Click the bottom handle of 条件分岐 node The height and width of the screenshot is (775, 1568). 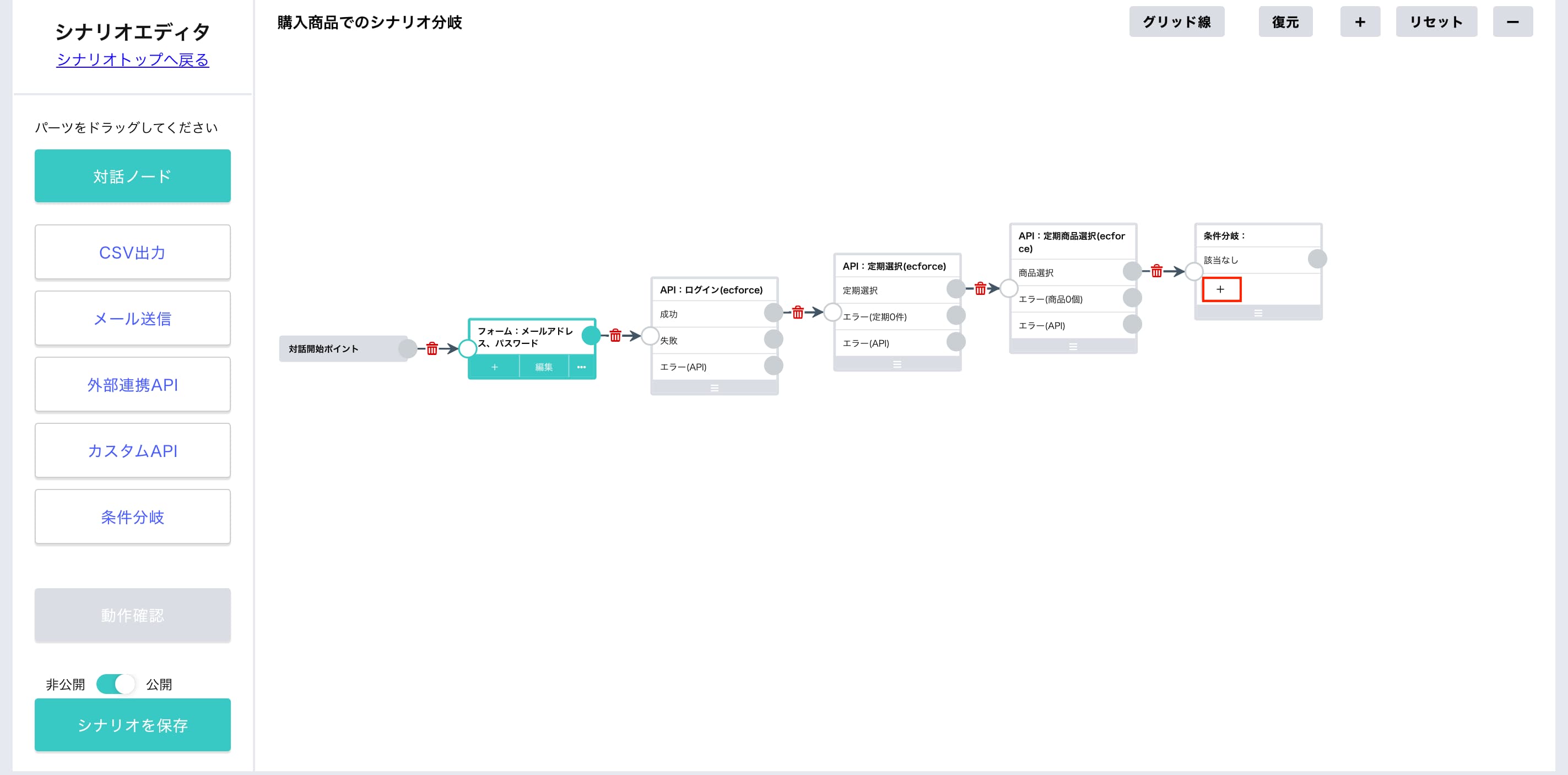[1258, 313]
